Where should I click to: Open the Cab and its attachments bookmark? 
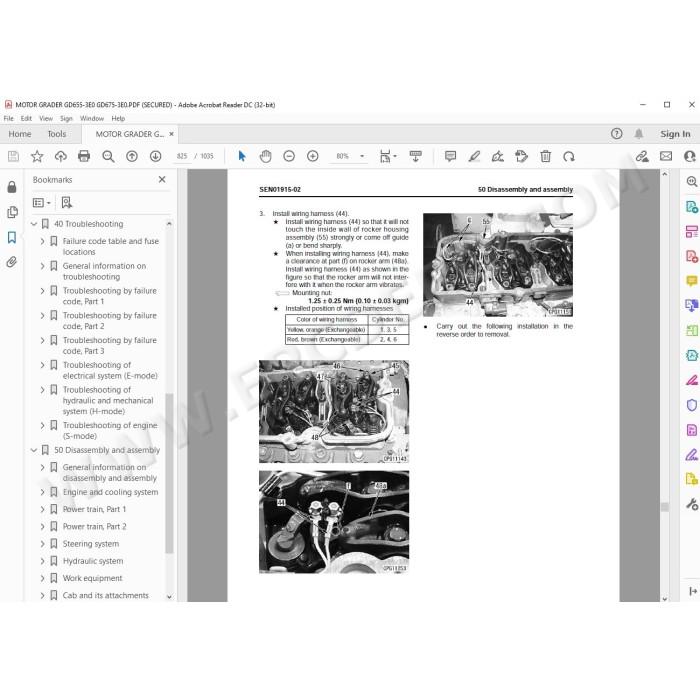[x=105, y=596]
